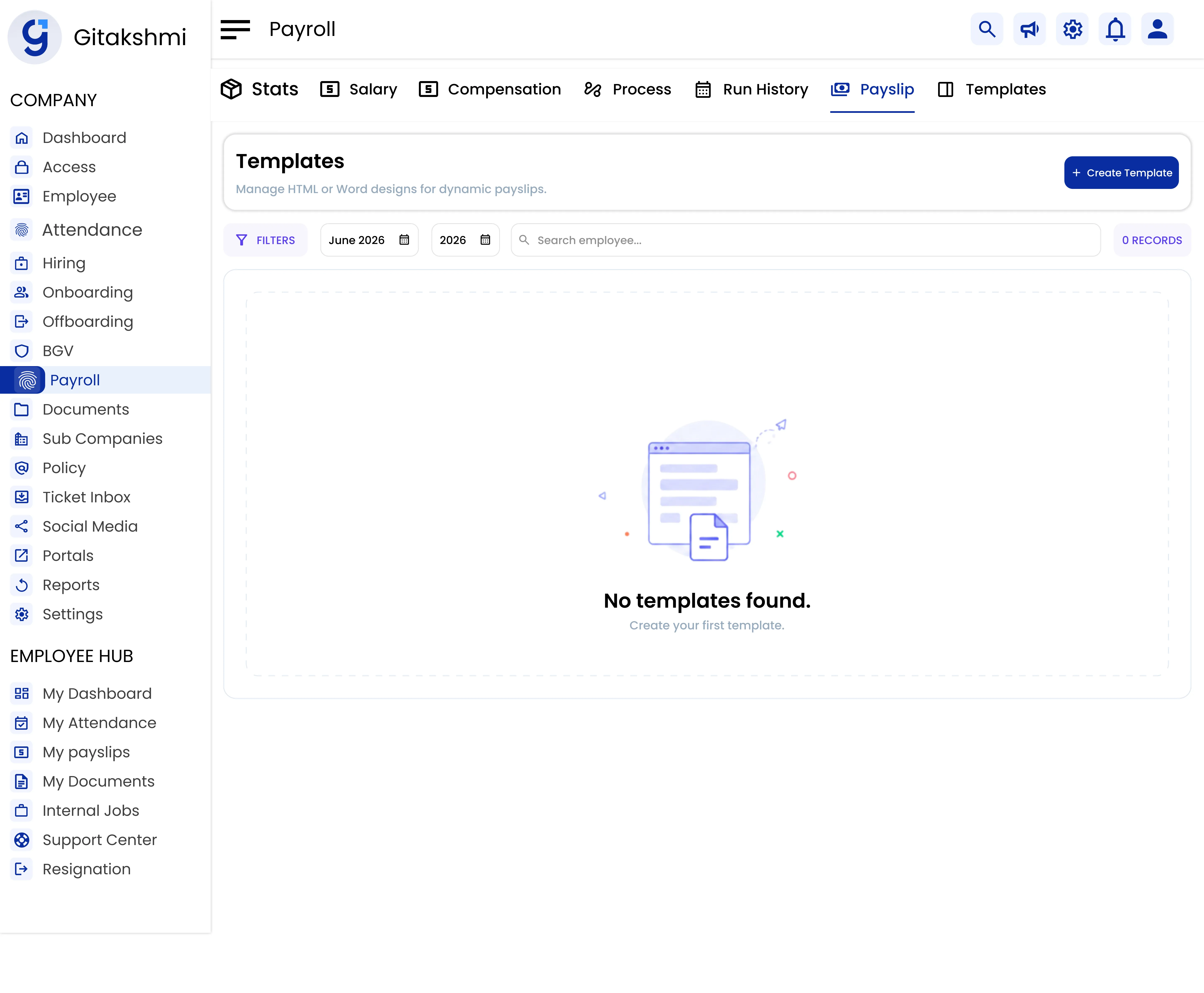This screenshot has height=993, width=1204.
Task: Click the 0 RECORDS badge
Action: click(x=1152, y=240)
